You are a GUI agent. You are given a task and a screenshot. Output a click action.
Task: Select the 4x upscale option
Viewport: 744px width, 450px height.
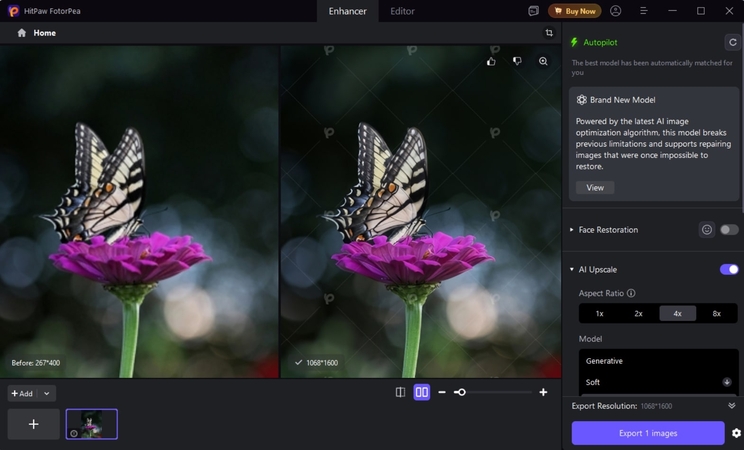pyautogui.click(x=678, y=313)
